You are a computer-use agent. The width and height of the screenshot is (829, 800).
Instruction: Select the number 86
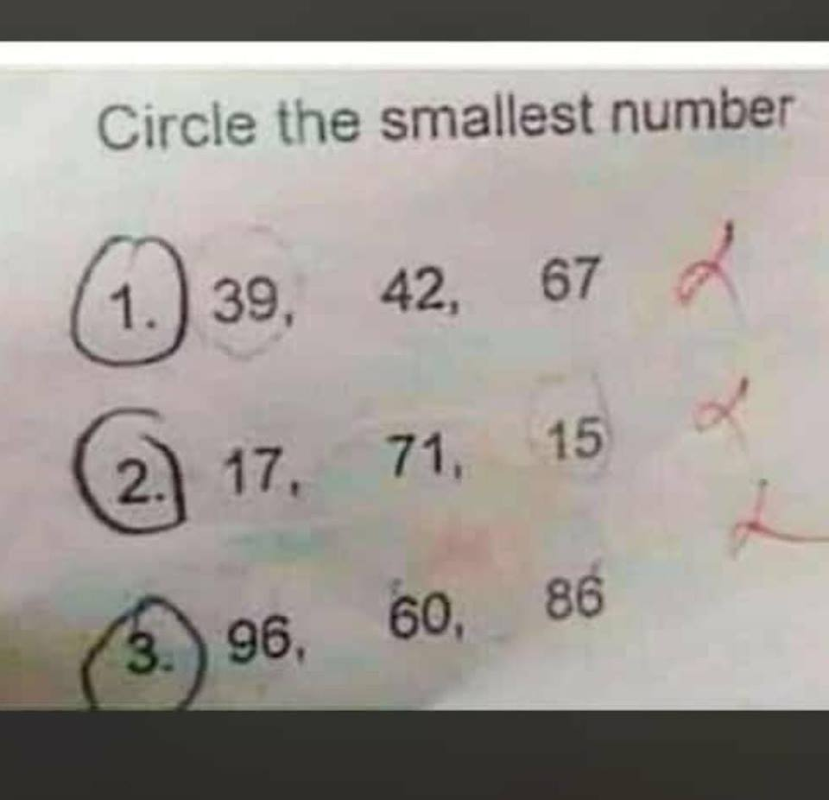point(574,597)
